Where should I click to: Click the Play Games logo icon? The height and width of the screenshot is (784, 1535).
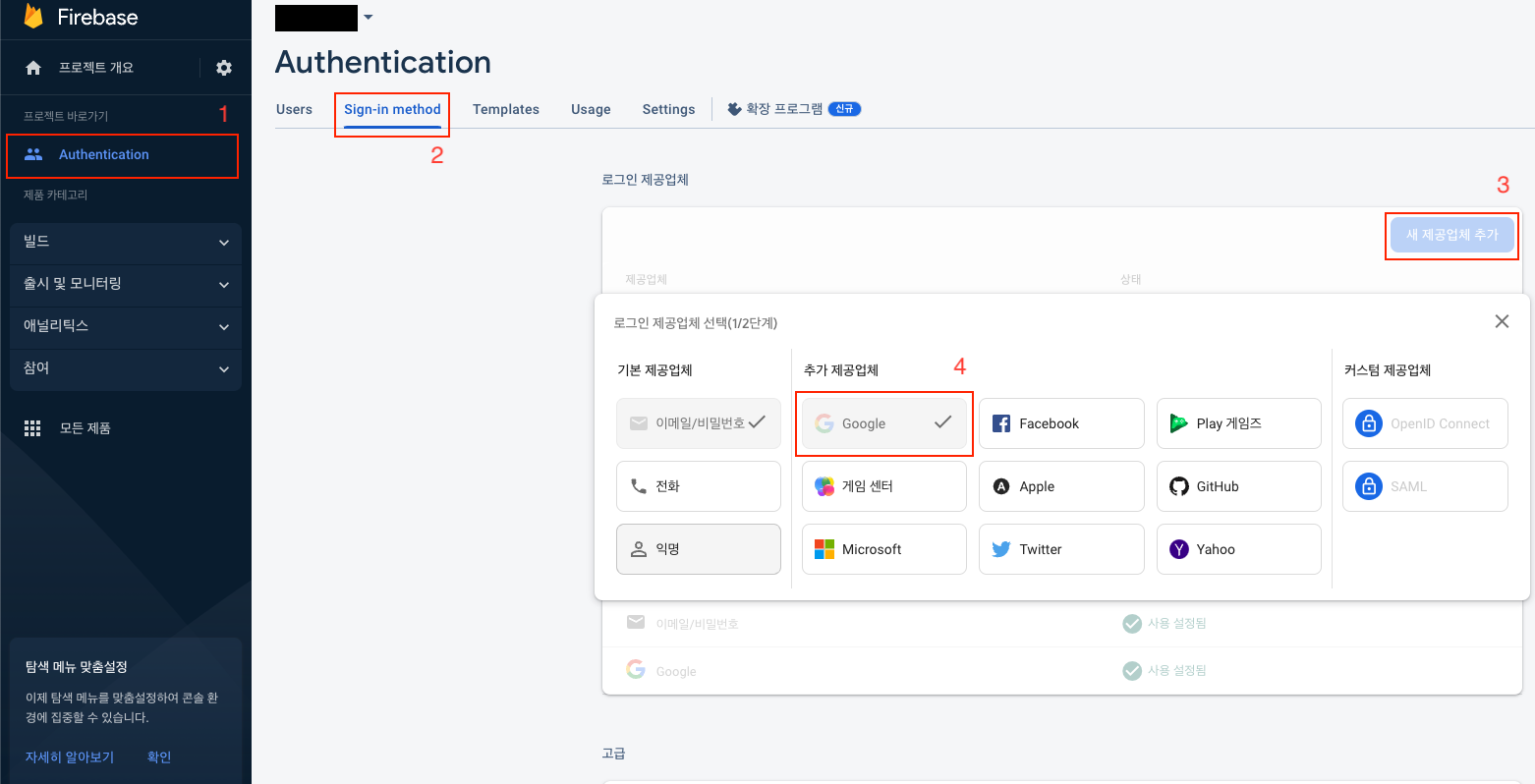(x=1179, y=423)
